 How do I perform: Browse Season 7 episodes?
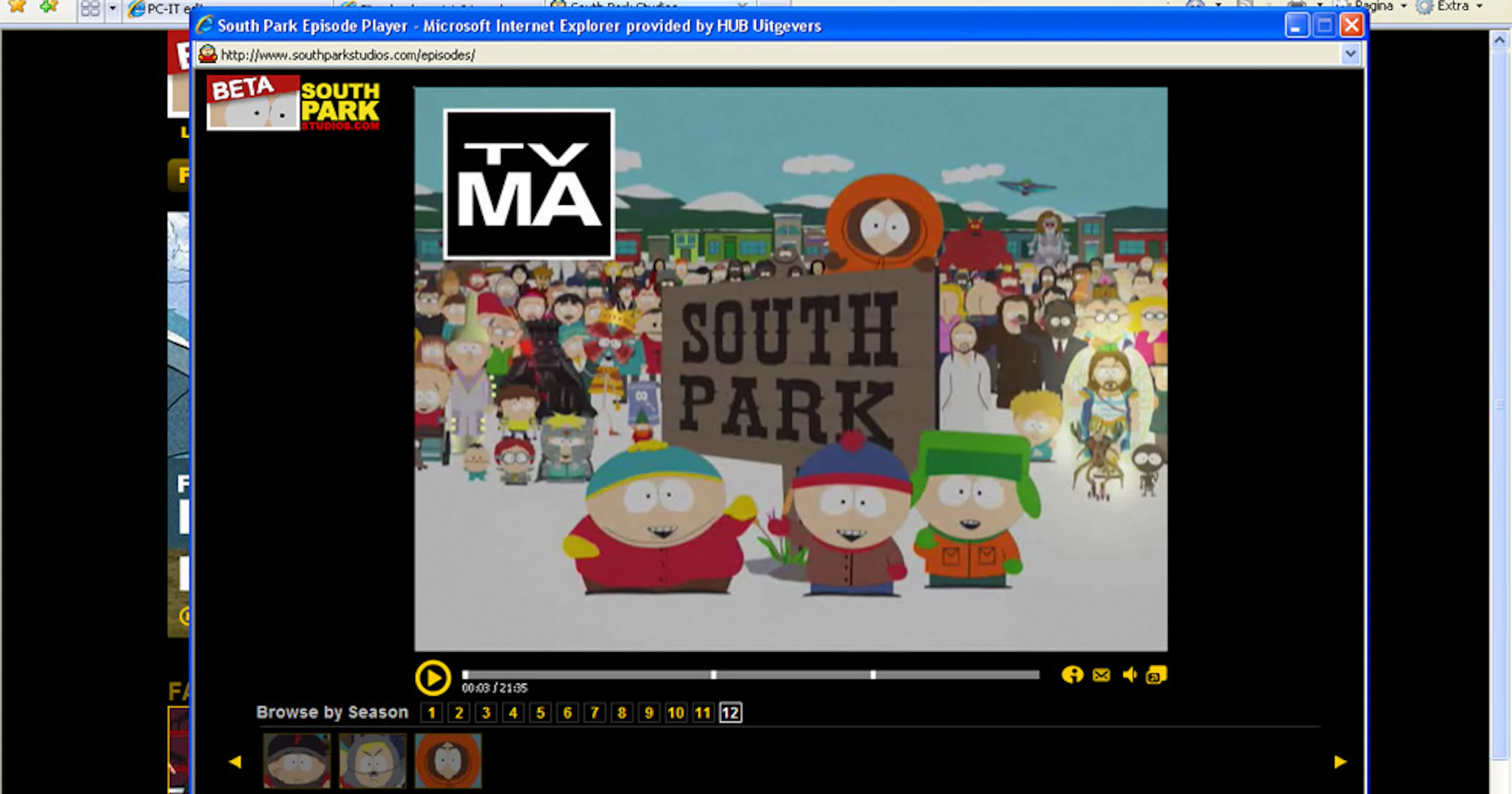(594, 713)
